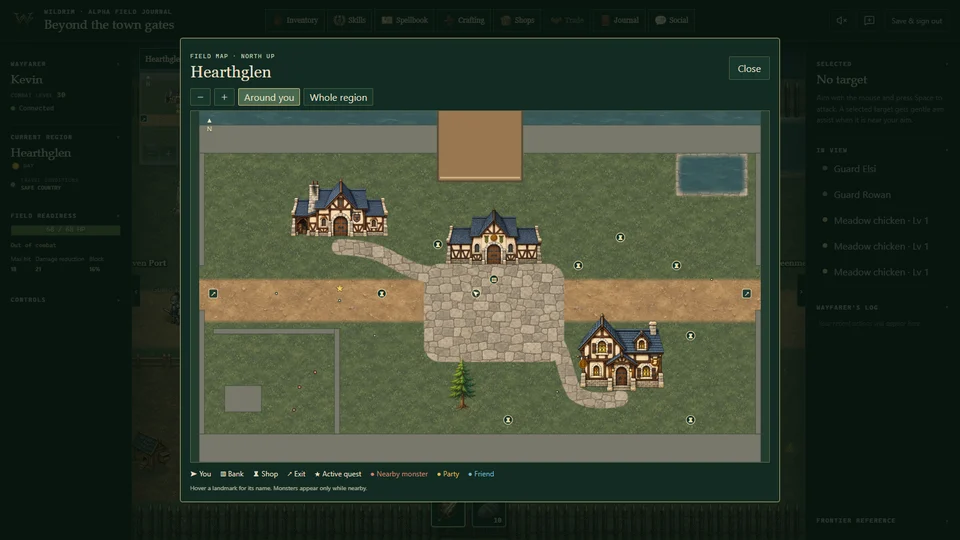Click the shop marker beneath the pine tree
Image resolution: width=960 pixels, height=540 pixels.
point(508,420)
